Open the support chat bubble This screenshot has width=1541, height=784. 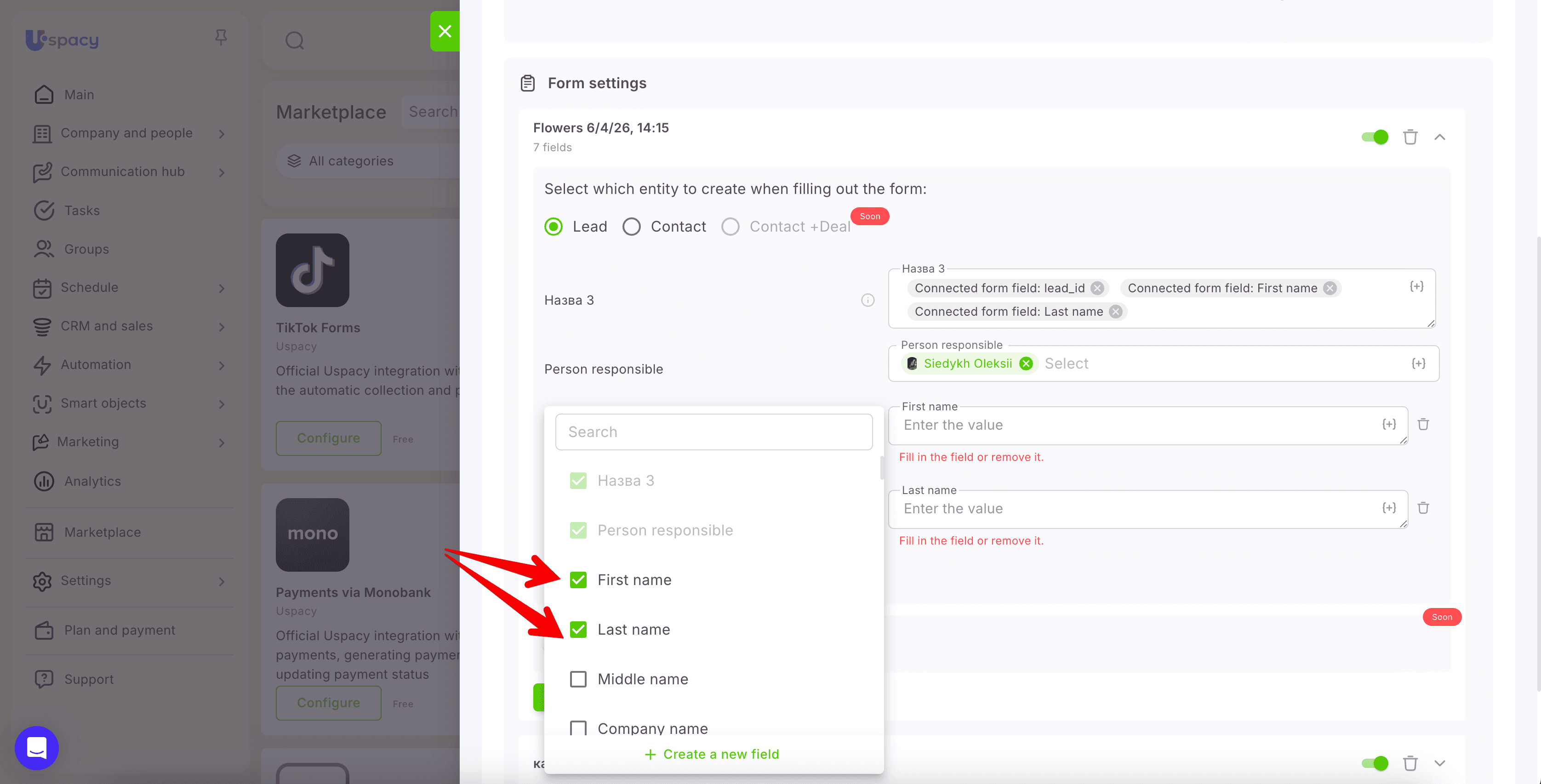(37, 748)
